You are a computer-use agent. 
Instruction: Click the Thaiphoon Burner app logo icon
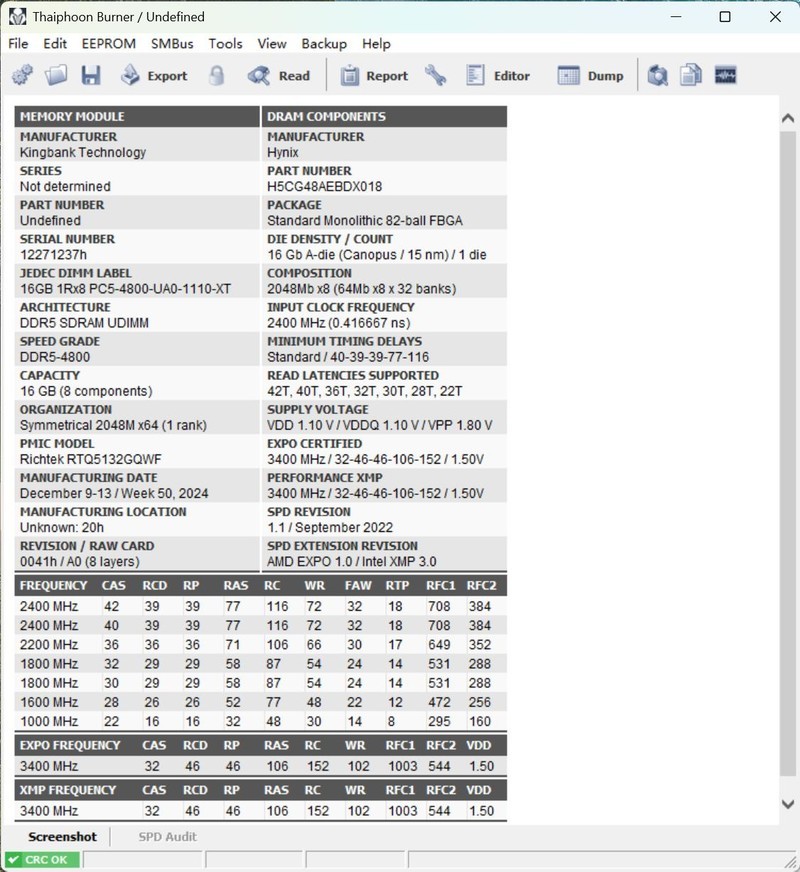tap(17, 17)
